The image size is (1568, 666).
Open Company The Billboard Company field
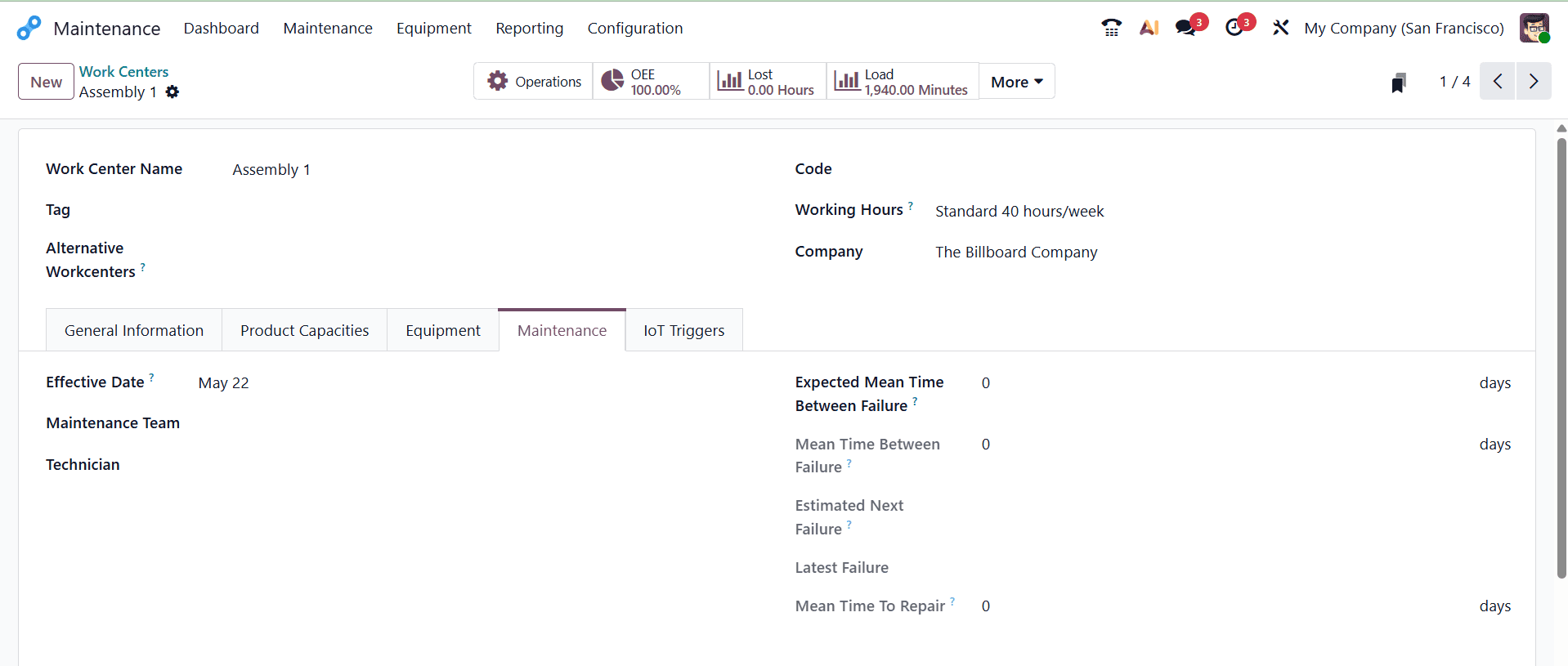(x=1222, y=253)
